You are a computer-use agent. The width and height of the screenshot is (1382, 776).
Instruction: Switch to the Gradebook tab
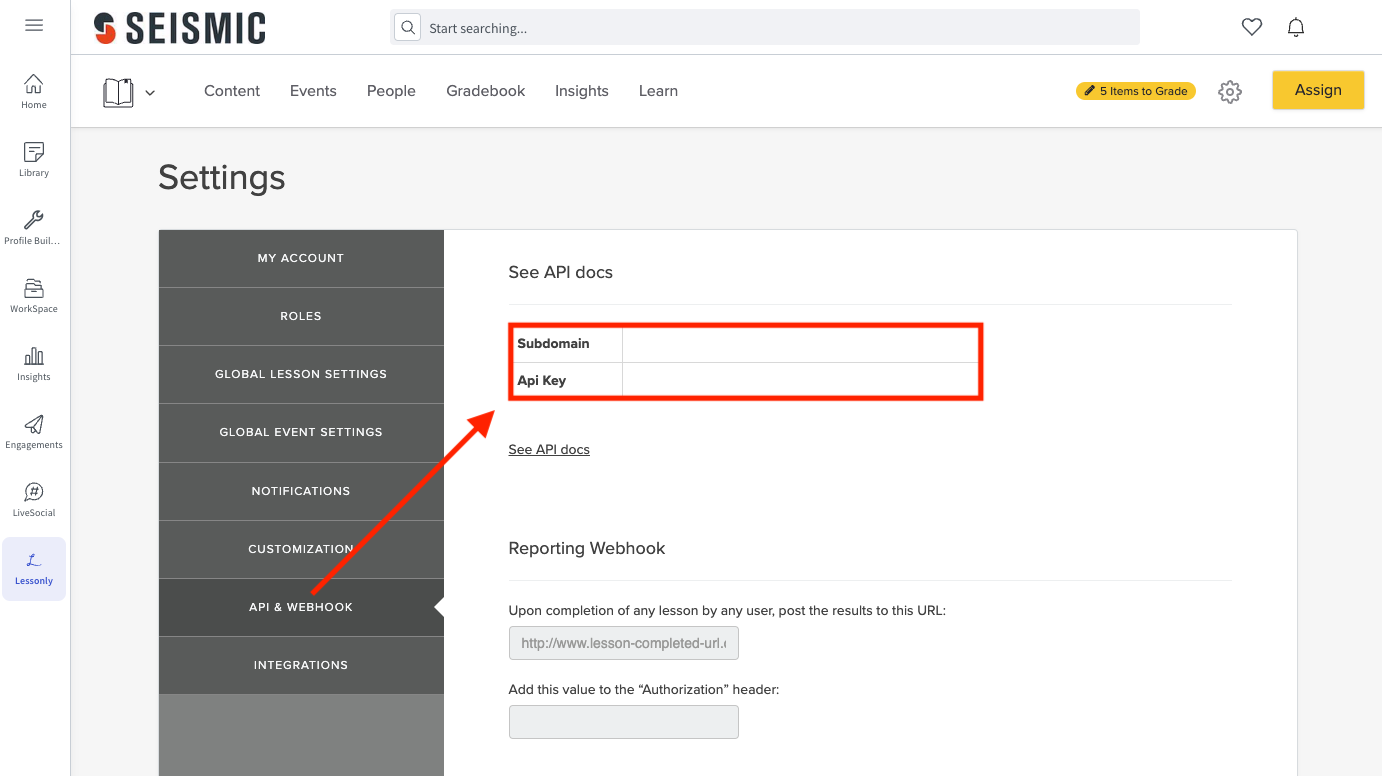tap(485, 91)
